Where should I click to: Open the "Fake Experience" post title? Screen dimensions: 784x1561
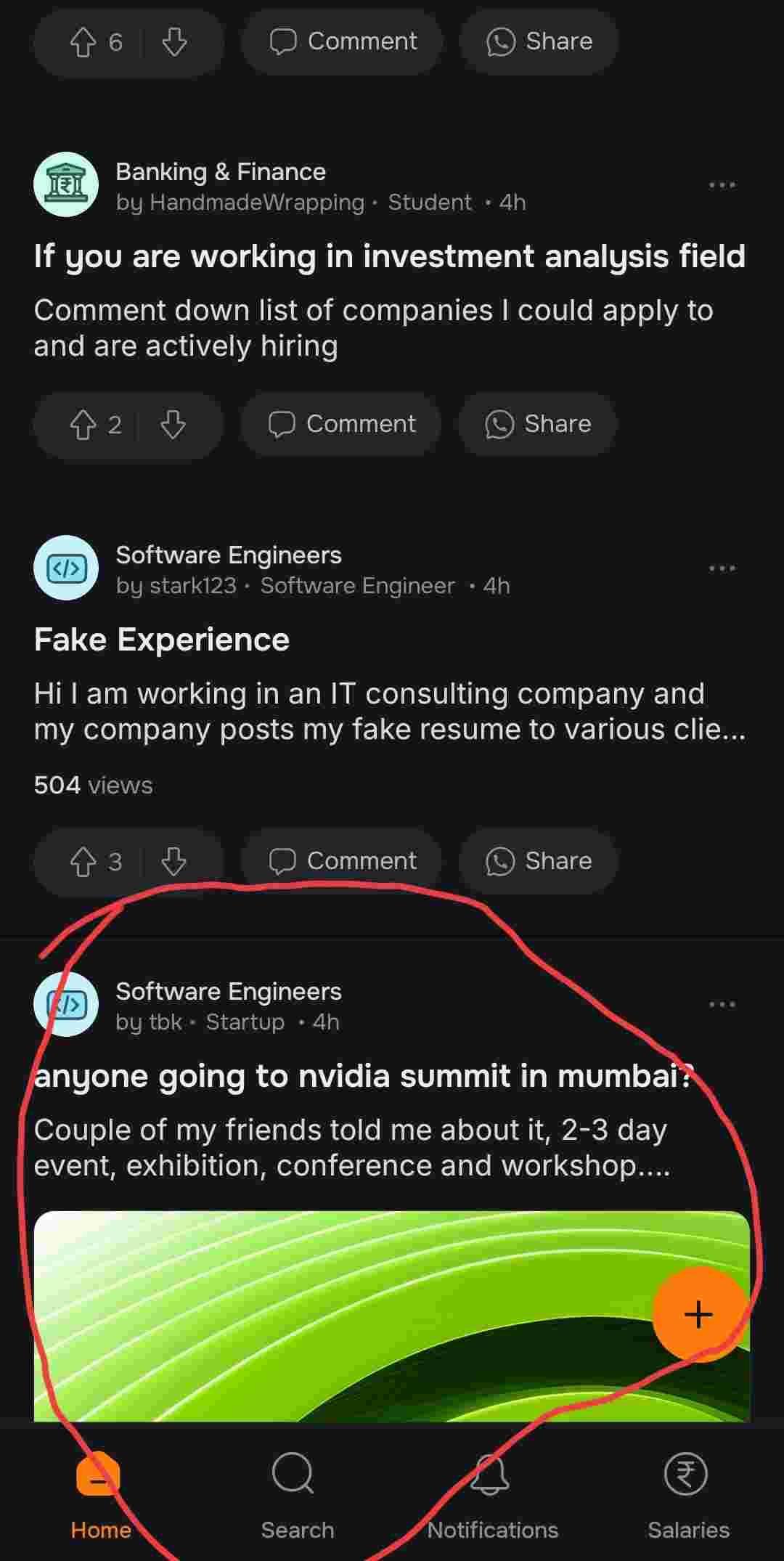[162, 640]
